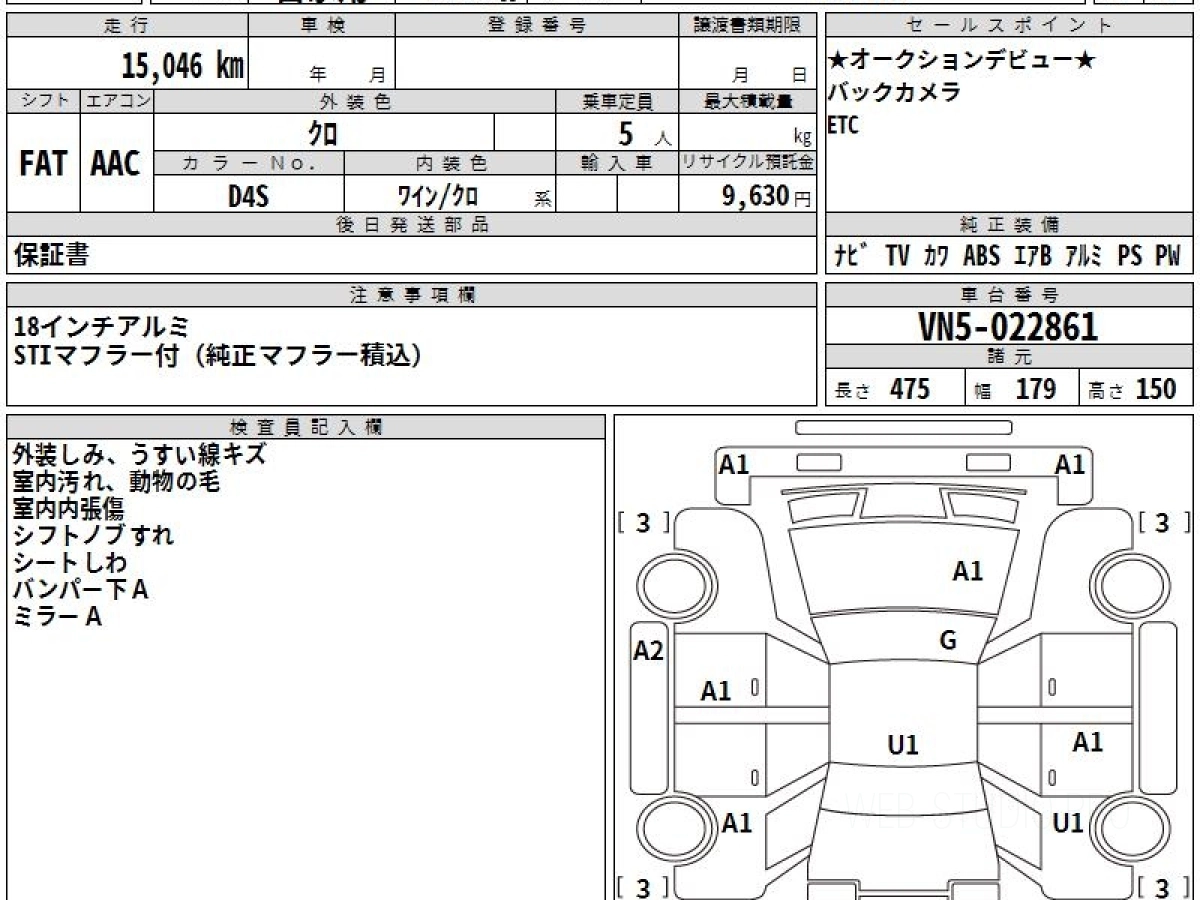Select the 18インチアルミ note

pyautogui.click(x=101, y=326)
